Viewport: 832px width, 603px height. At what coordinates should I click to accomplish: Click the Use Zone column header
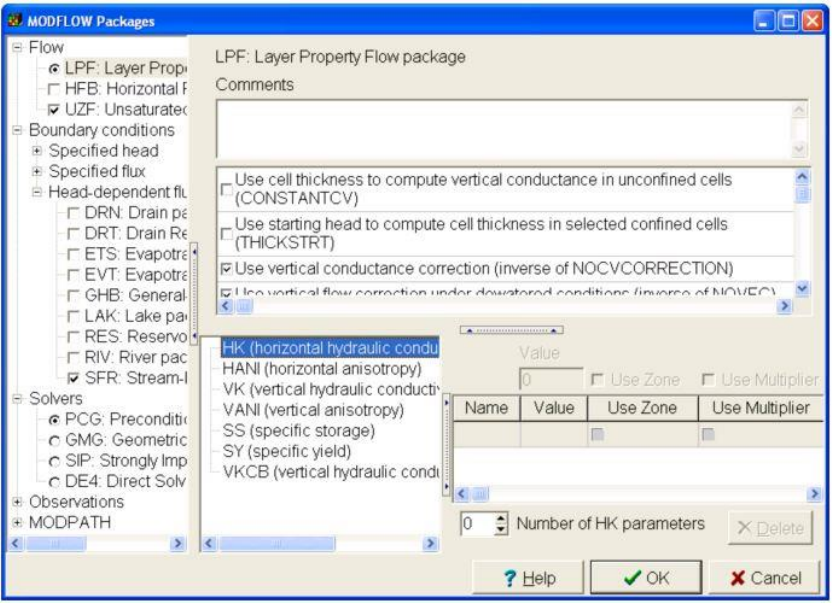tap(643, 408)
